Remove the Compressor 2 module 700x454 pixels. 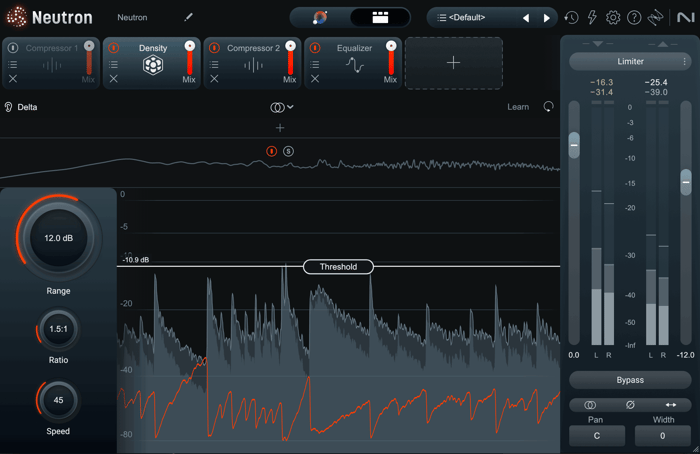214,79
